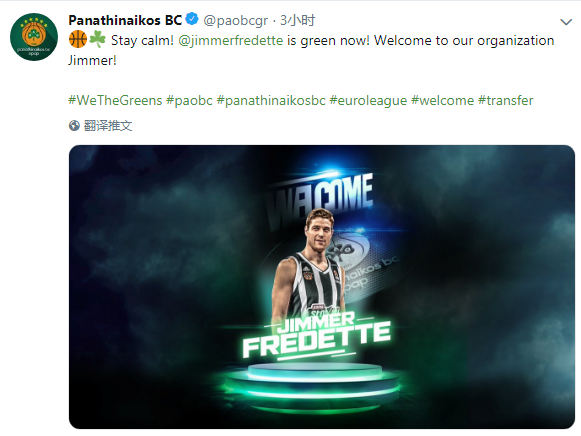This screenshot has height=436, width=581.
Task: Click the blue verified badge icon
Action: click(192, 19)
